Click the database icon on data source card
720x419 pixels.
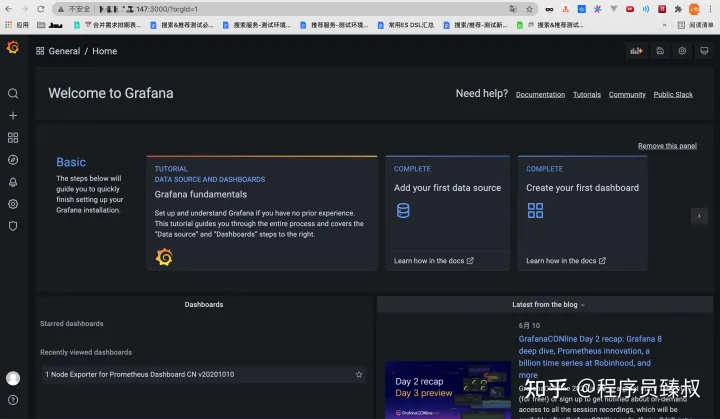click(x=403, y=210)
